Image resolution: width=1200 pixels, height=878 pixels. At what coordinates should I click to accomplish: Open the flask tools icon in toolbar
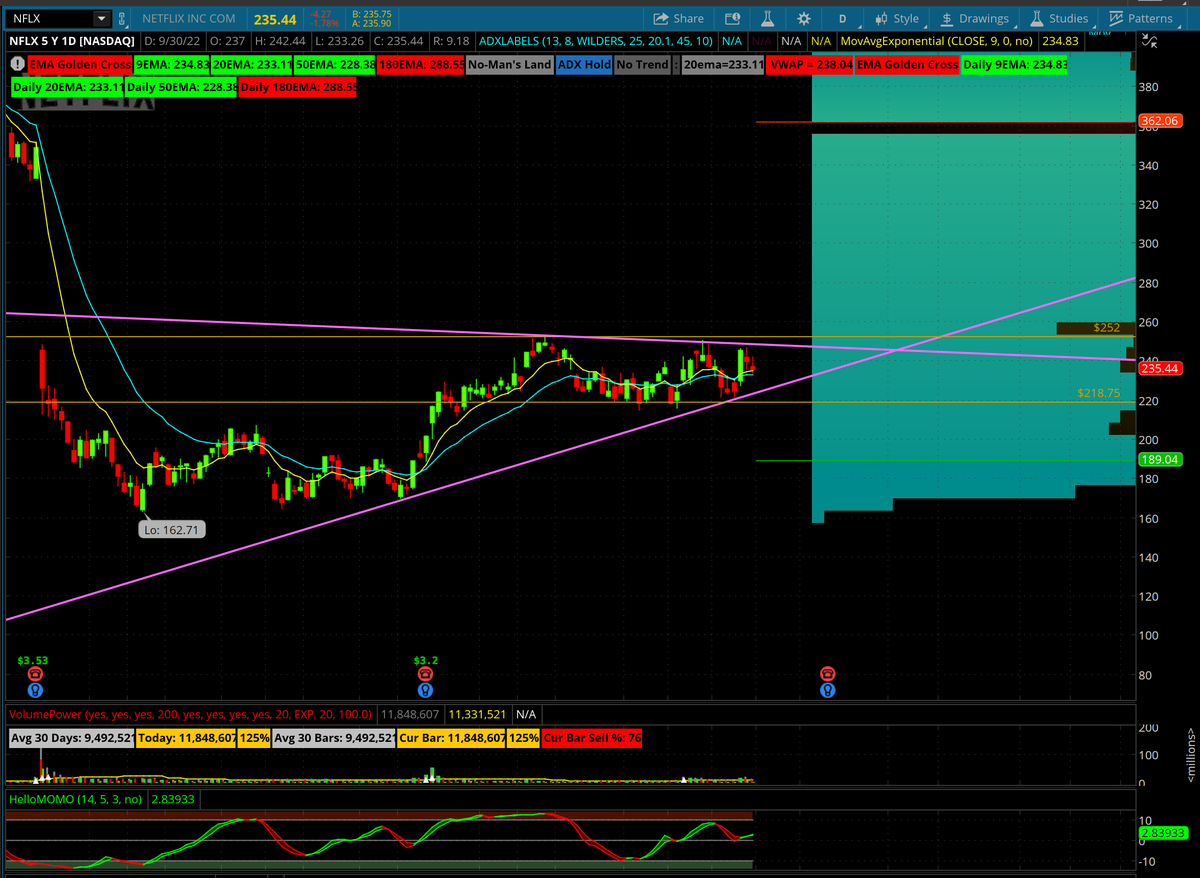coord(768,18)
